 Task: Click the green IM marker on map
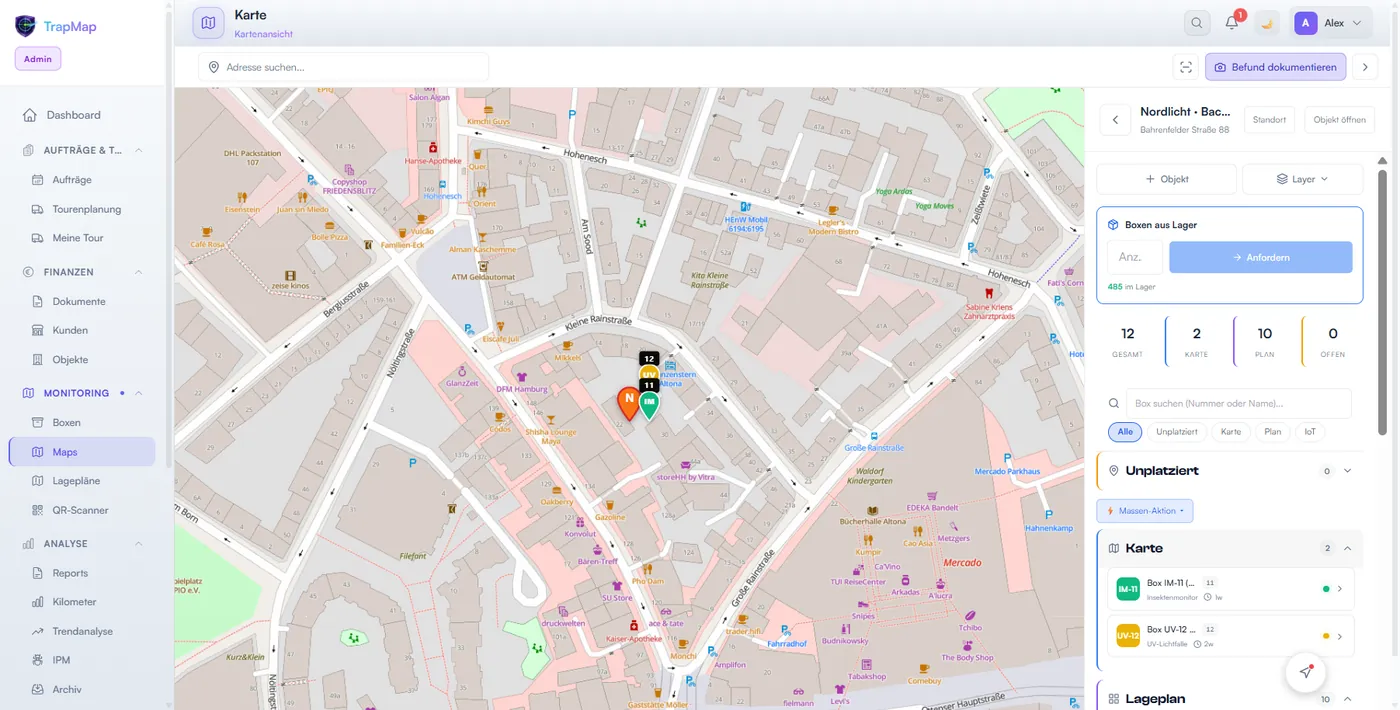[x=649, y=403]
